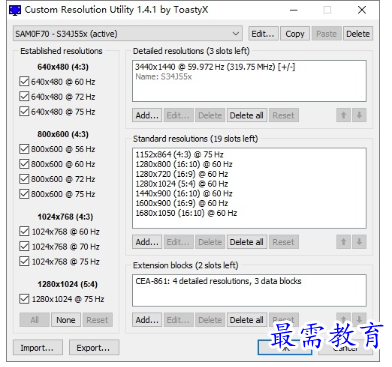Click Delete under Extension blocks
The image size is (392, 367).
(210, 320)
